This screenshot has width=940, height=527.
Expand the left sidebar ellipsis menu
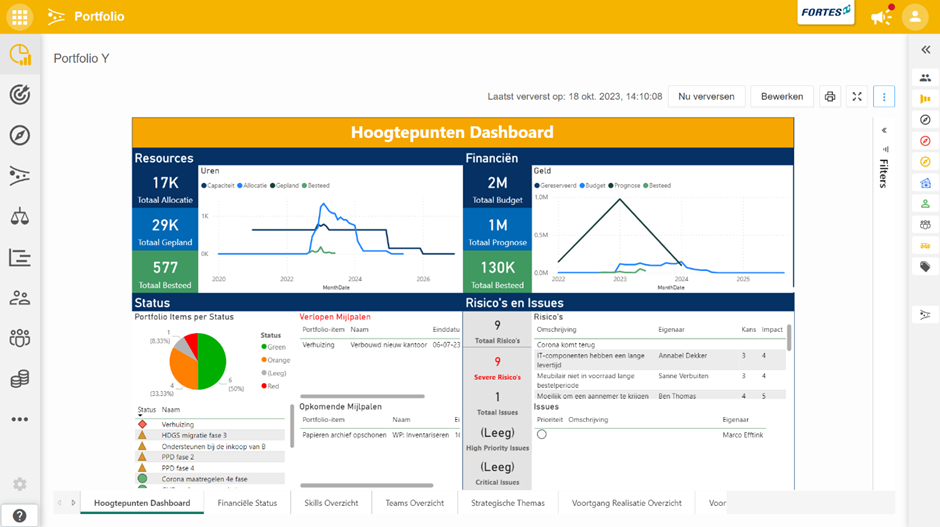19,419
